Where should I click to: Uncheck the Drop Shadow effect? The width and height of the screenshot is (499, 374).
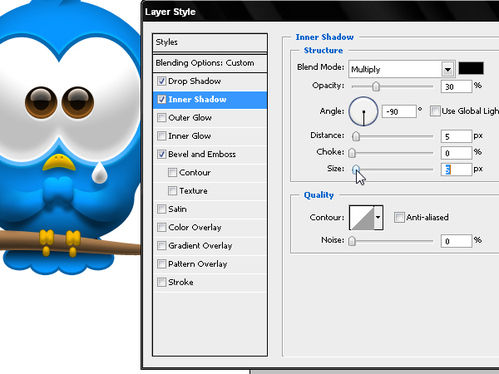pos(162,81)
